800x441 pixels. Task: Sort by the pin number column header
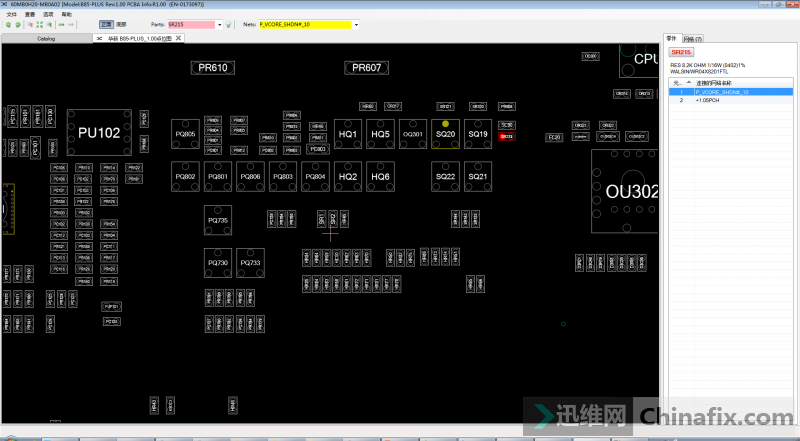tap(681, 83)
